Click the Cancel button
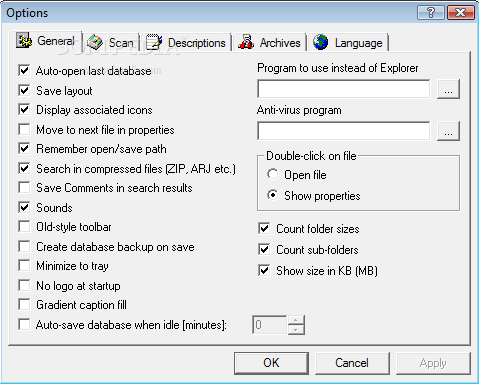The height and width of the screenshot is (384, 479). (x=352, y=363)
